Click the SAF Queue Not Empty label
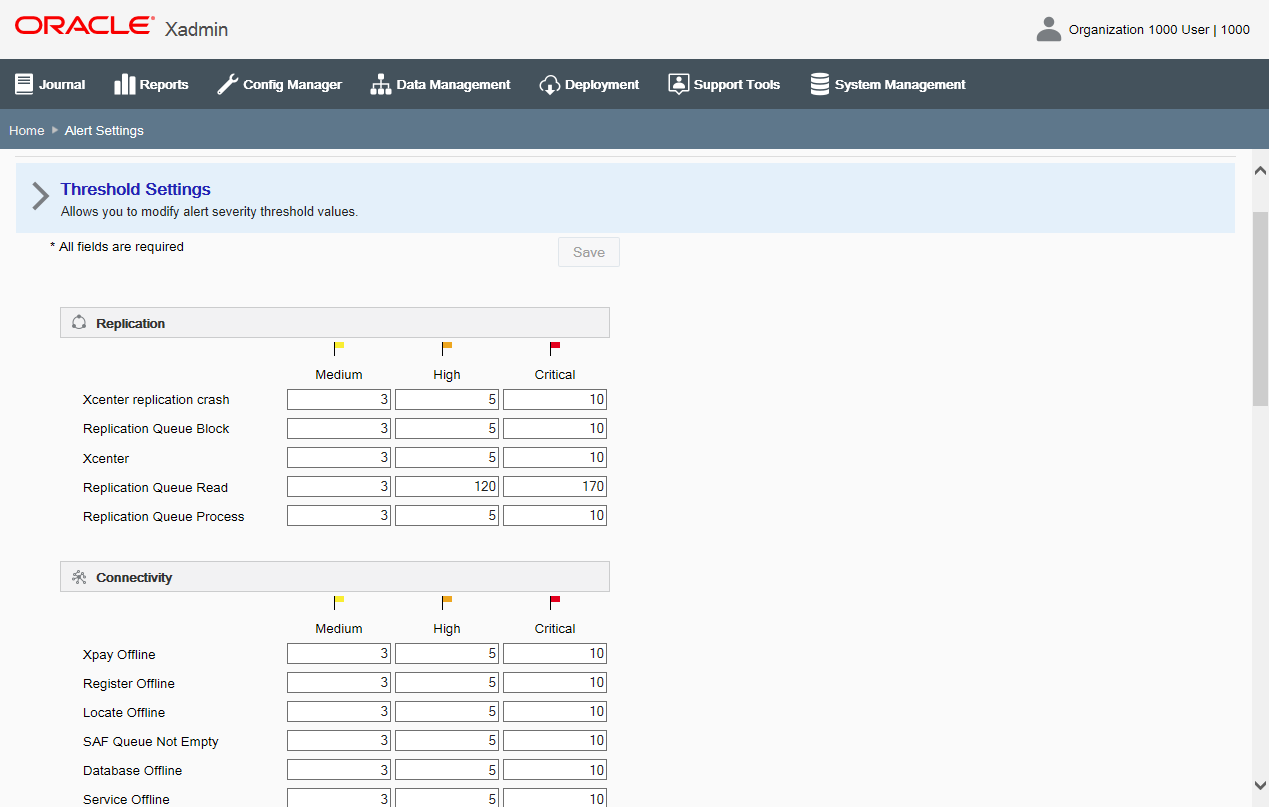This screenshot has width=1269, height=807. pyautogui.click(x=151, y=742)
